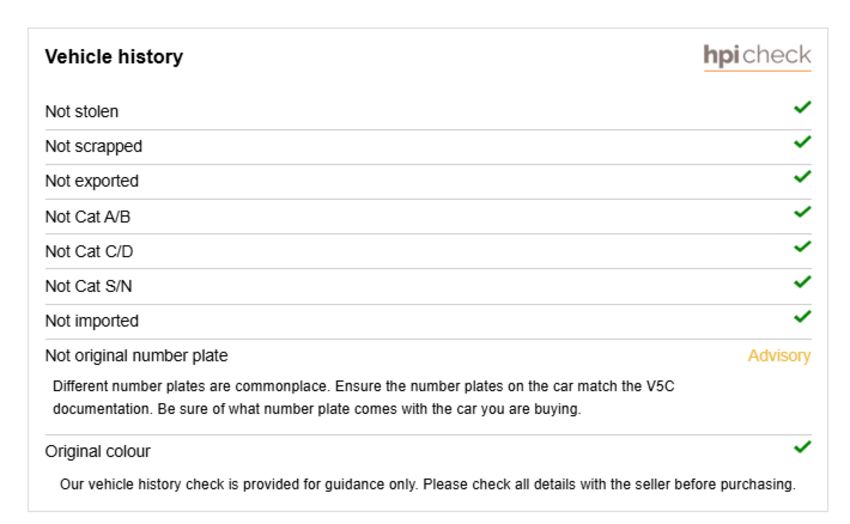Screen dimensions: 850x524
Task: Select the Not scrapped row label
Action: click(93, 147)
